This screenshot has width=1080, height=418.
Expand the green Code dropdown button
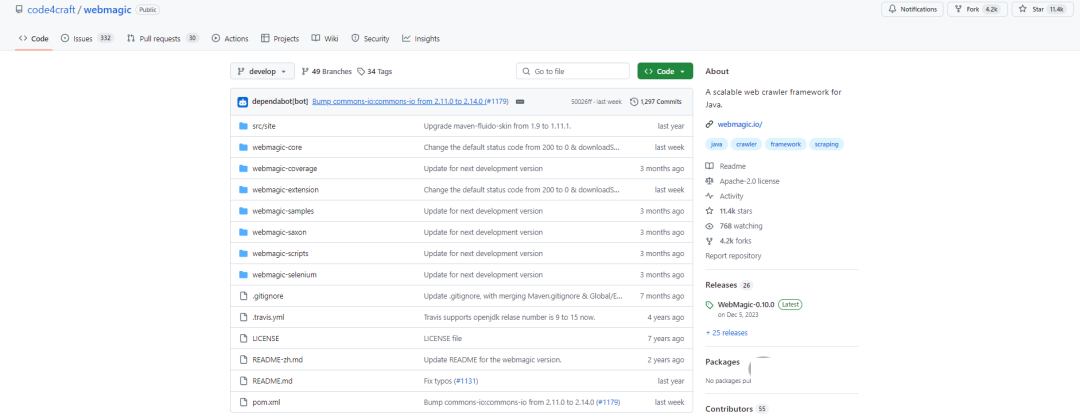[x=665, y=72]
